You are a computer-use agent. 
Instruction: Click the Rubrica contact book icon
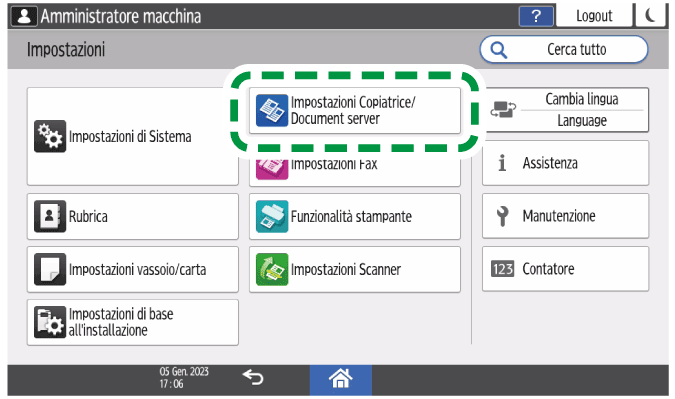(x=50, y=217)
